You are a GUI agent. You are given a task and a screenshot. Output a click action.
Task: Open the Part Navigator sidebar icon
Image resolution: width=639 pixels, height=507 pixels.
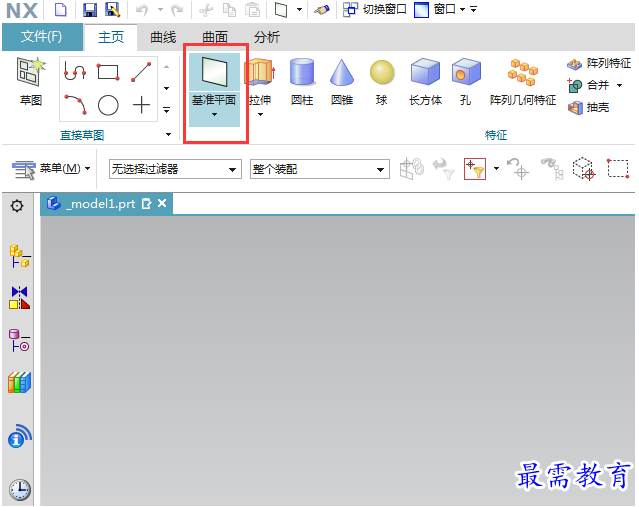(20, 340)
